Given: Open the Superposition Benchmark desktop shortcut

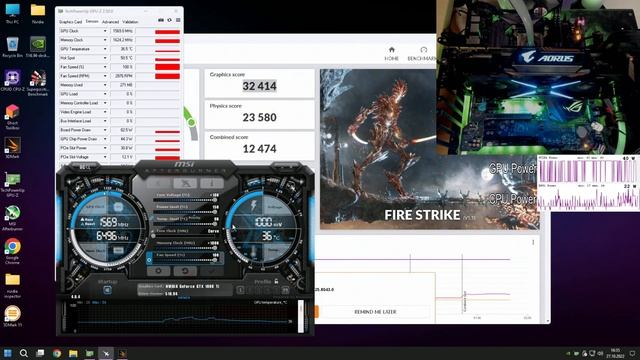Looking at the screenshot, I should coord(38,83).
